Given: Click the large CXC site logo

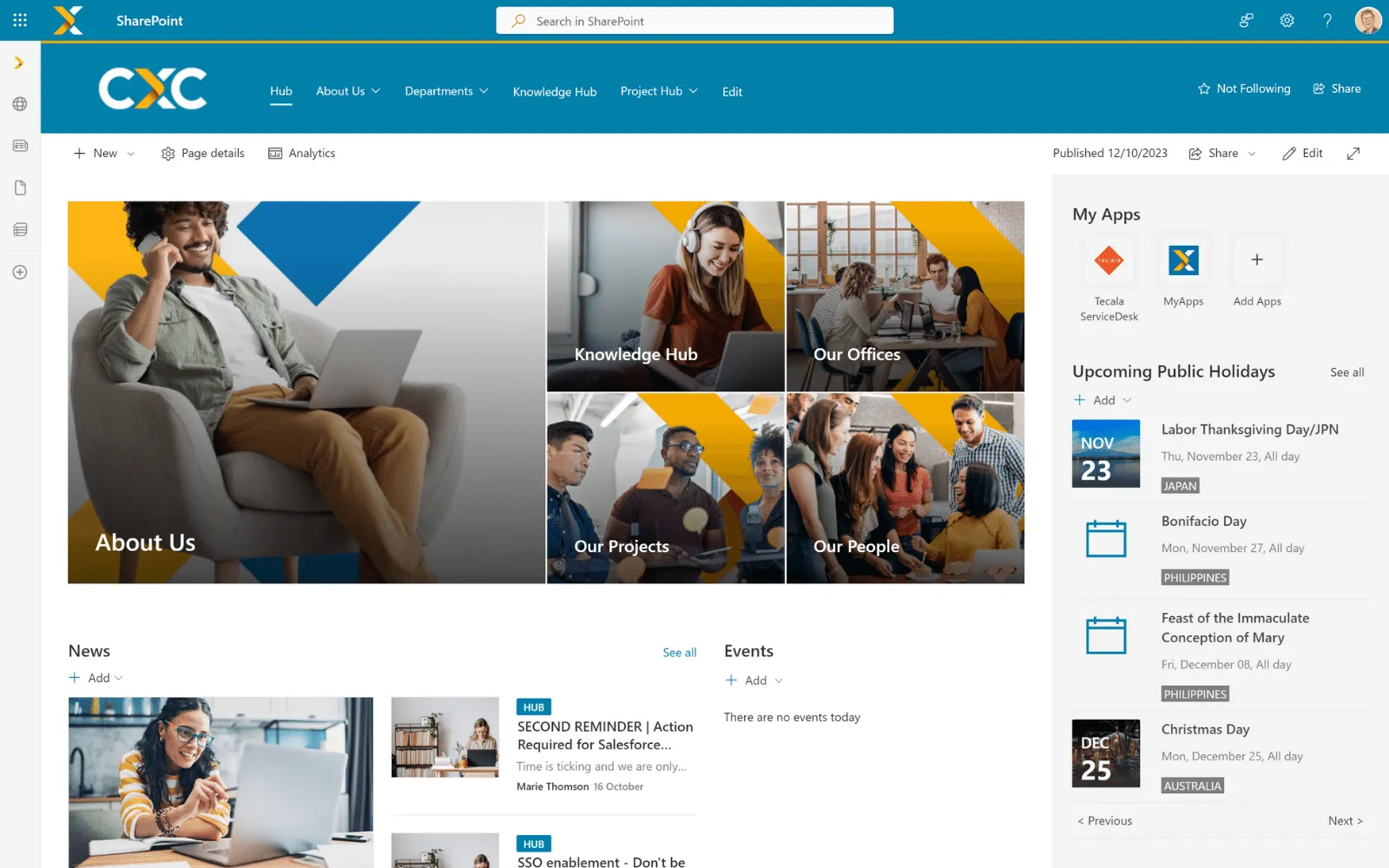Looking at the screenshot, I should 153,89.
